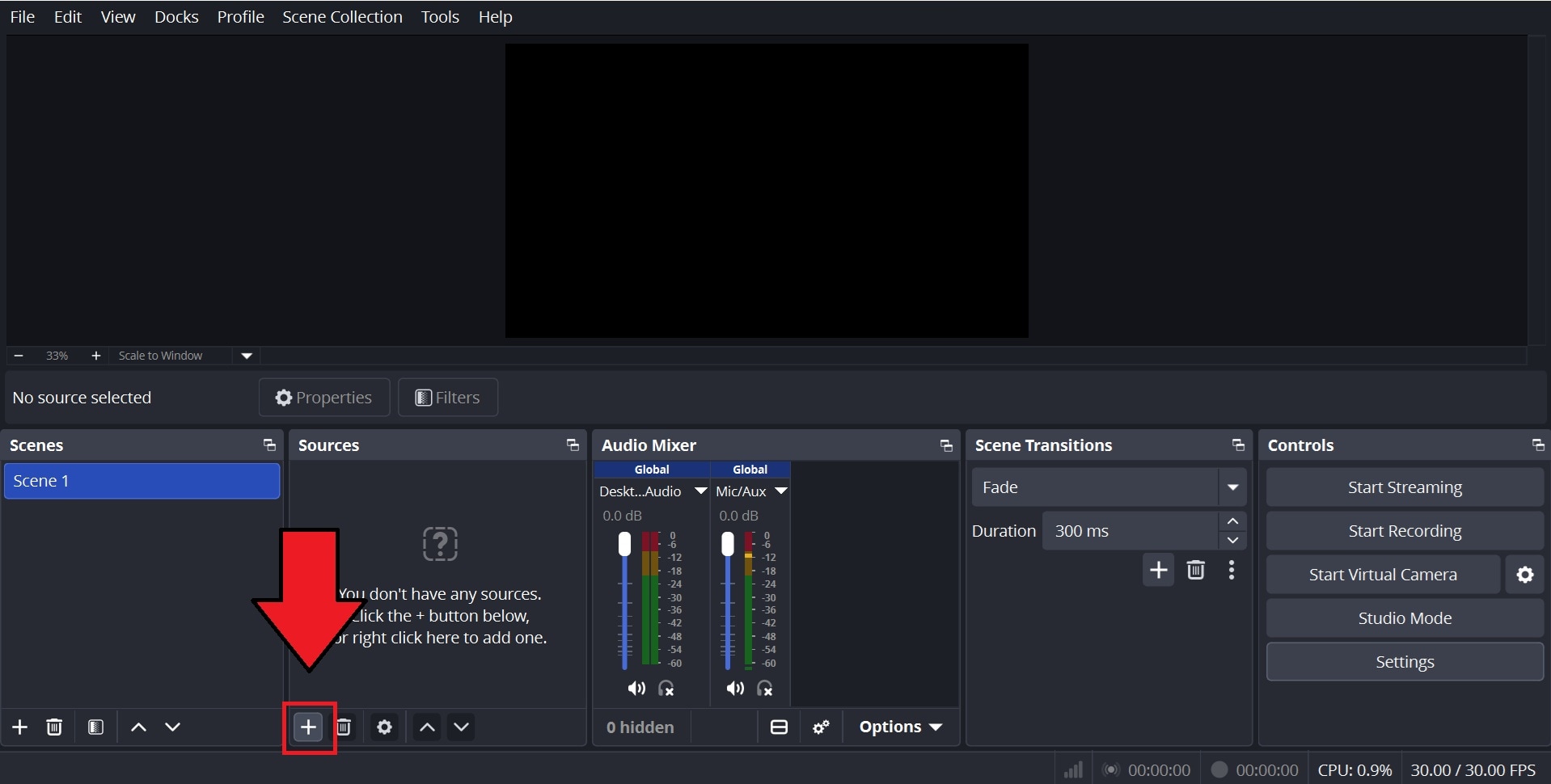Toggle monitoring on Mic/Aux headphones icon
The height and width of the screenshot is (784, 1551).
pyautogui.click(x=765, y=689)
